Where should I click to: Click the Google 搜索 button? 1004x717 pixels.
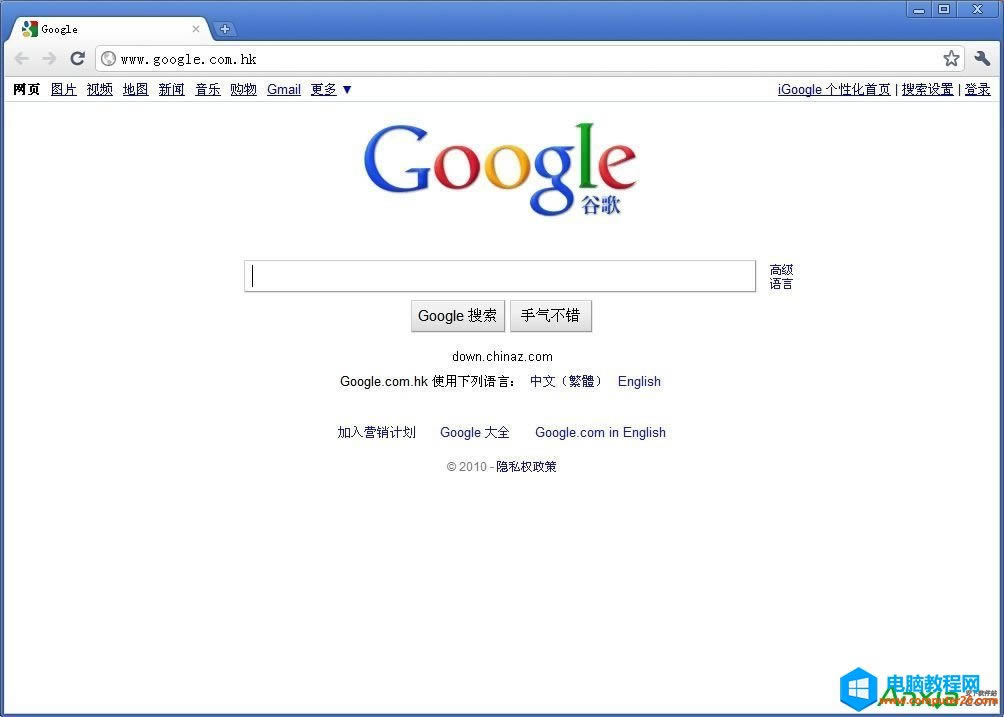click(x=457, y=315)
